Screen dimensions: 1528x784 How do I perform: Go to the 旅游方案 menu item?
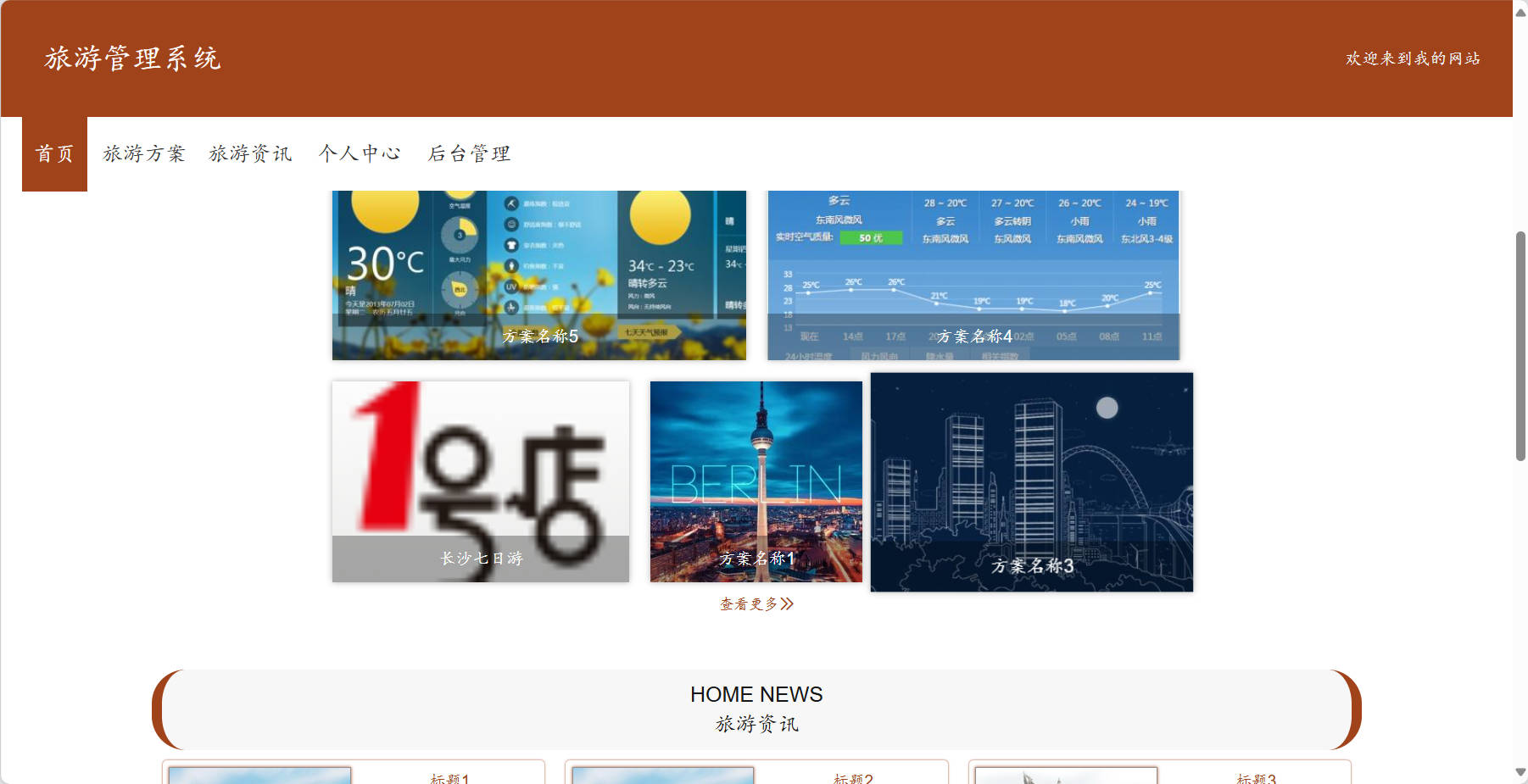coord(144,153)
